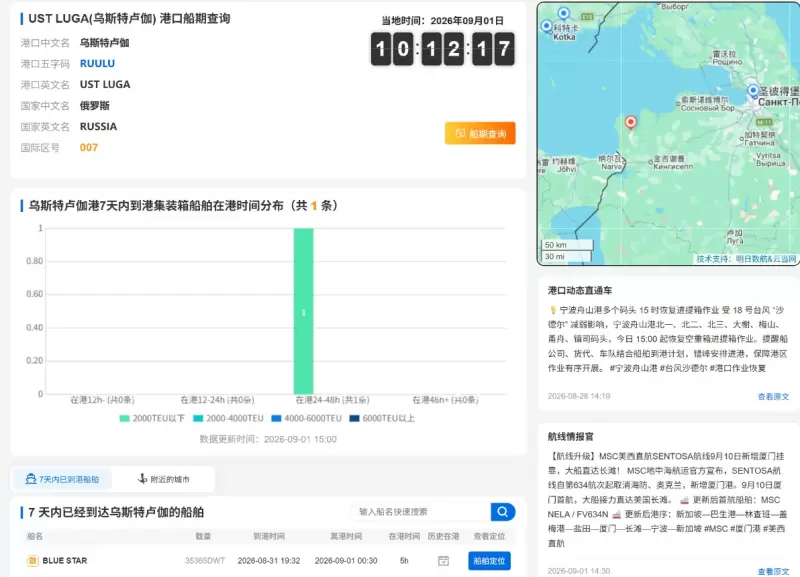Viewport: 800px width, 577px height.
Task: Open 查看原文 link for MSC SENTOSA news
Action: [x=773, y=571]
